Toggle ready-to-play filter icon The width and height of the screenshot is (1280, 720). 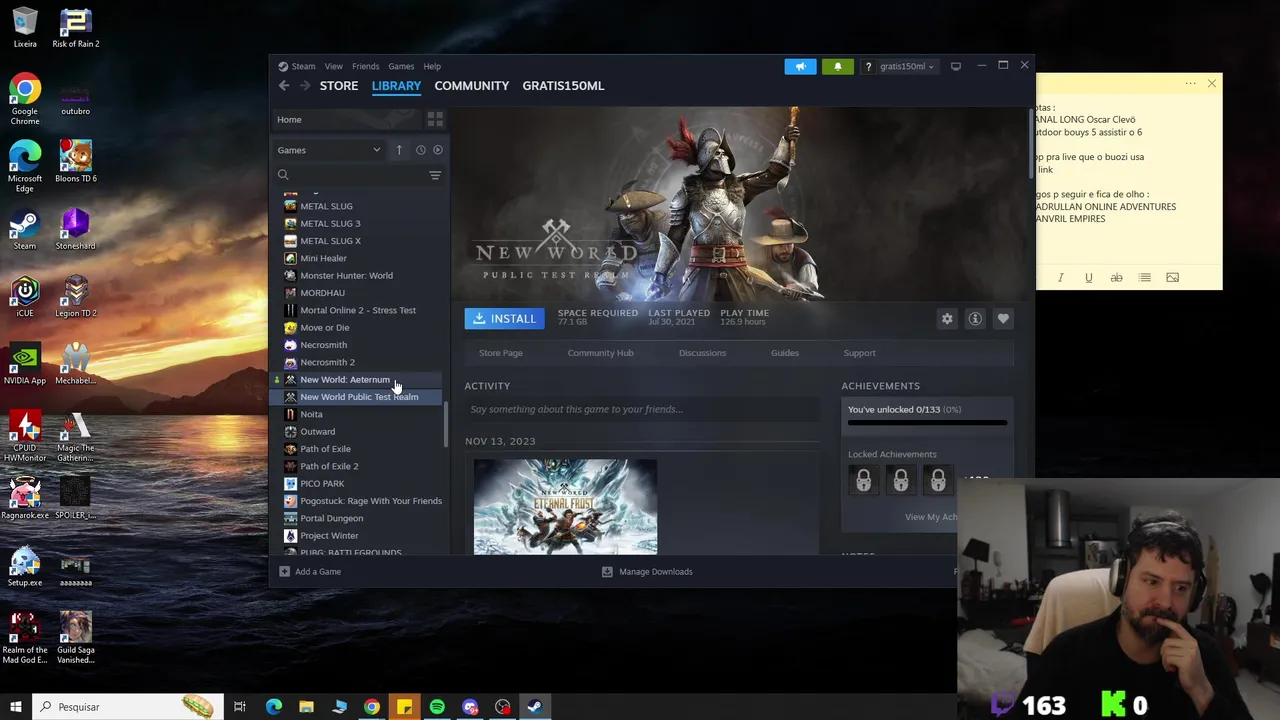pyautogui.click(x=438, y=150)
